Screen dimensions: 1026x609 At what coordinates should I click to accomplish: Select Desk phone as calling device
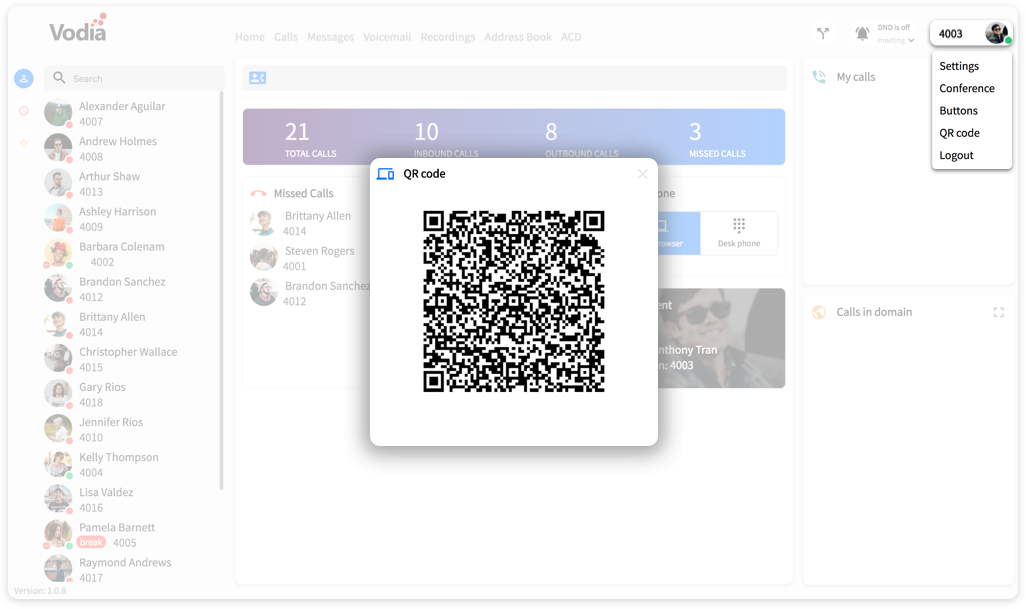click(x=739, y=233)
